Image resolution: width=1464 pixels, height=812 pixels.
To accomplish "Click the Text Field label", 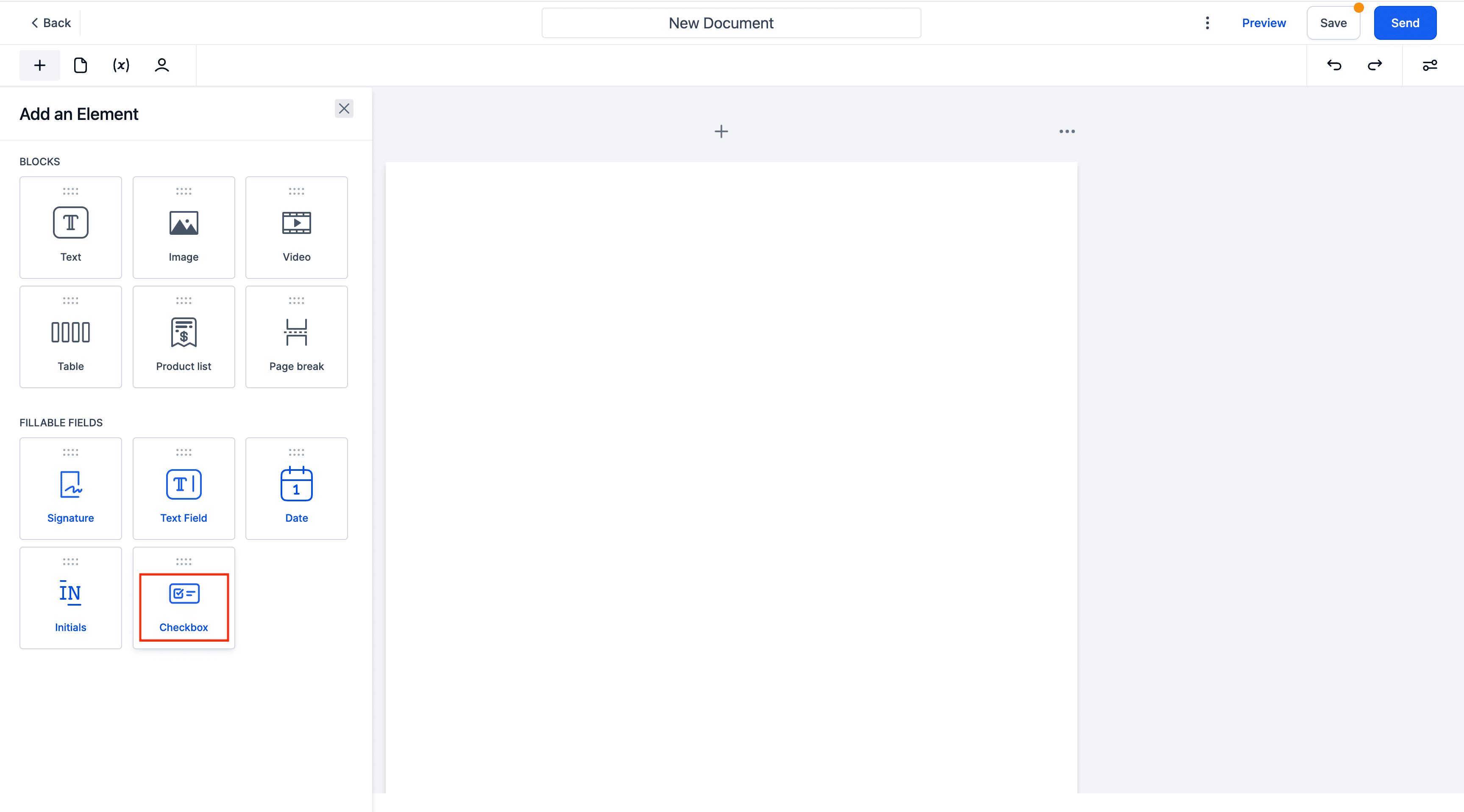I will [184, 517].
